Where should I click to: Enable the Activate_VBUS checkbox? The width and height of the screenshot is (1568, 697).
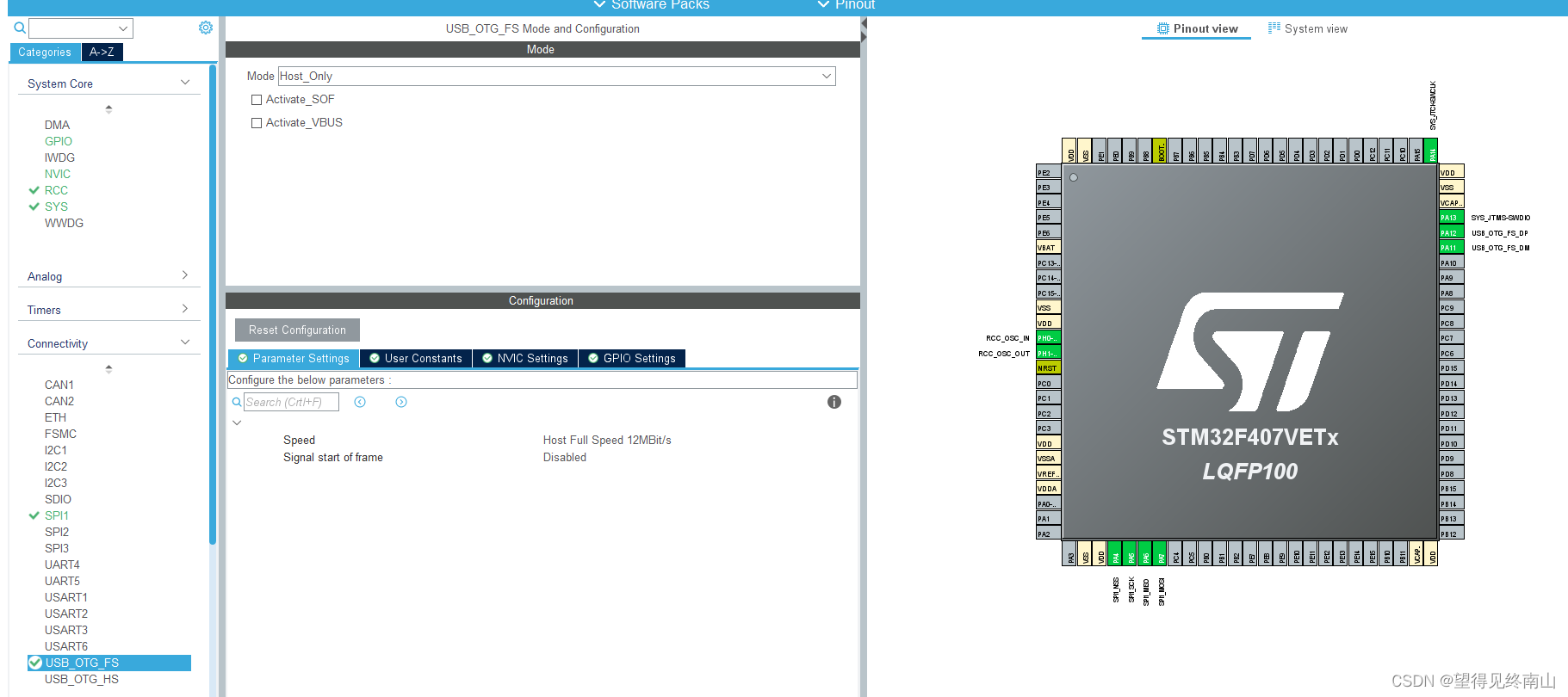click(x=257, y=123)
